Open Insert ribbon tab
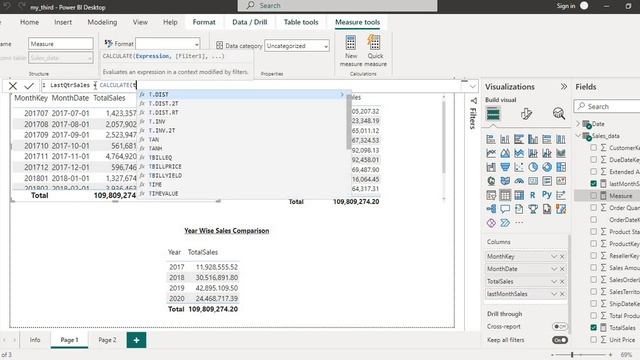This screenshot has height=360, width=640. click(x=63, y=22)
